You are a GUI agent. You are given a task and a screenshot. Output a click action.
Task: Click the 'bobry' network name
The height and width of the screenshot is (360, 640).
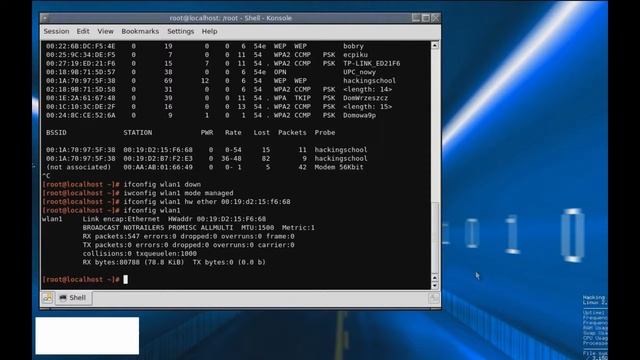click(353, 46)
